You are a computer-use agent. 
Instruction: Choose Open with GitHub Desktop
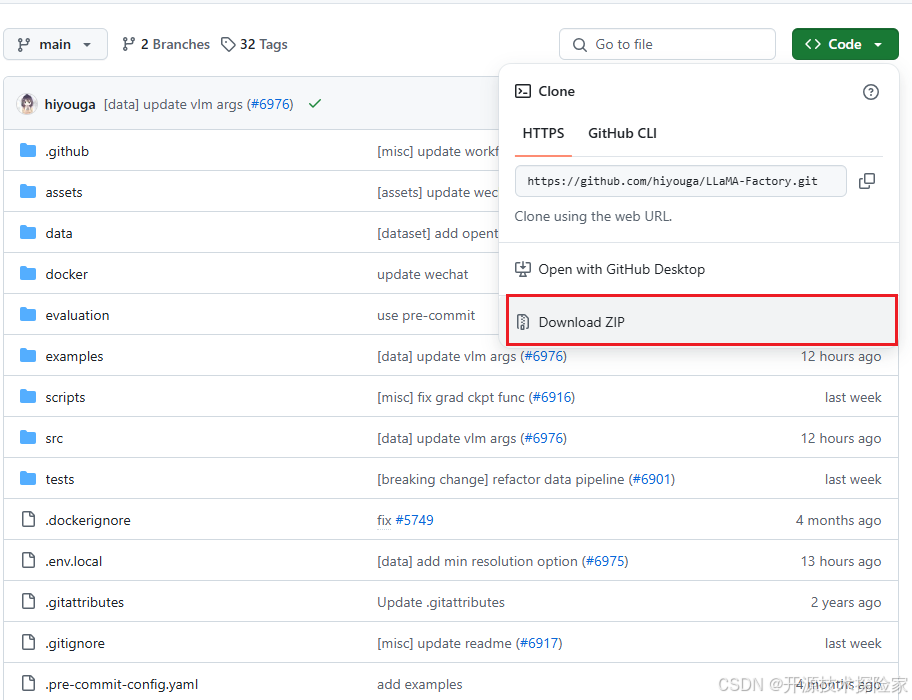(610, 269)
